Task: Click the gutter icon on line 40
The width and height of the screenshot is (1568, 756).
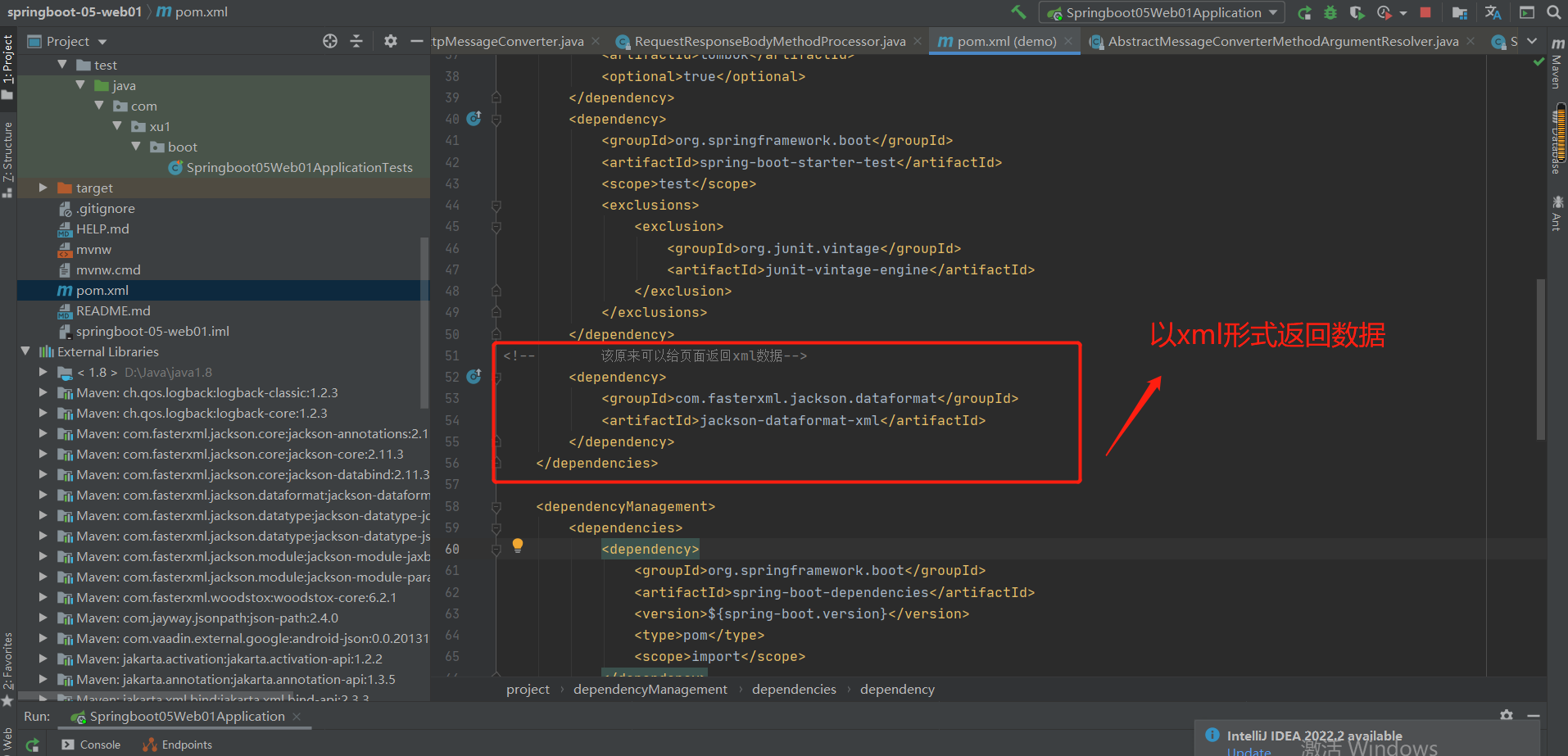Action: click(x=474, y=119)
